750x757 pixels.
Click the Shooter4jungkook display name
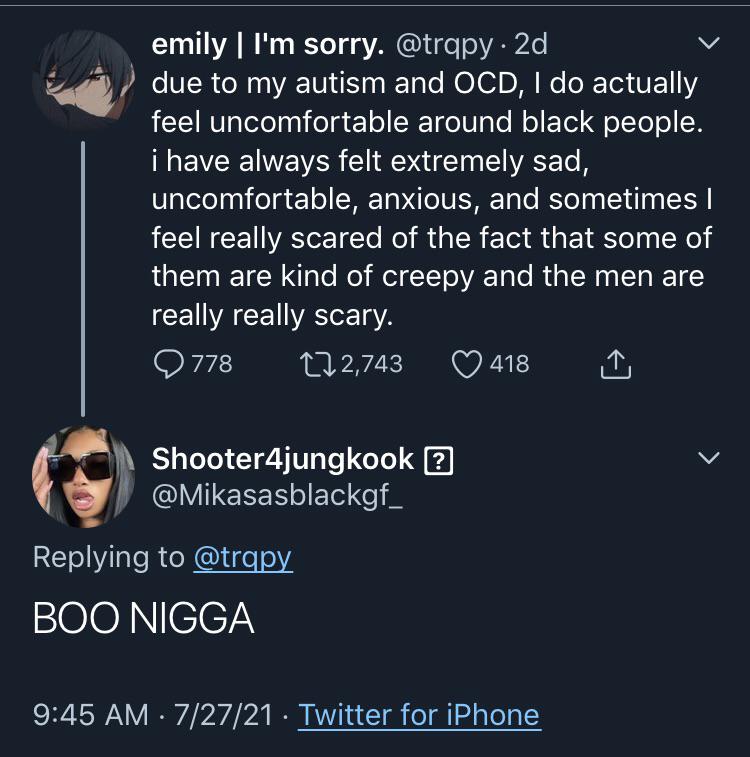pos(282,459)
